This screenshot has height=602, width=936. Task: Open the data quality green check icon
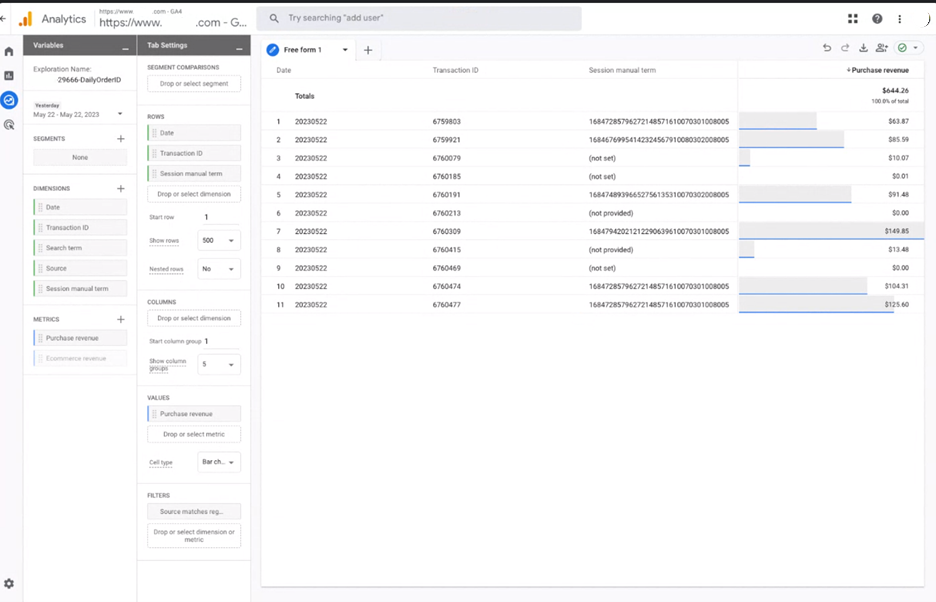(903, 48)
